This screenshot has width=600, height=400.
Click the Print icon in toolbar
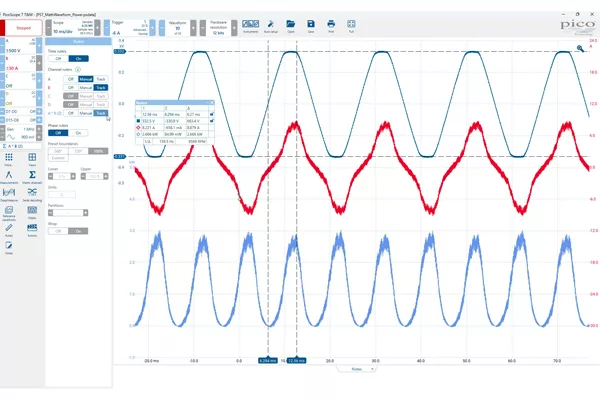331,26
